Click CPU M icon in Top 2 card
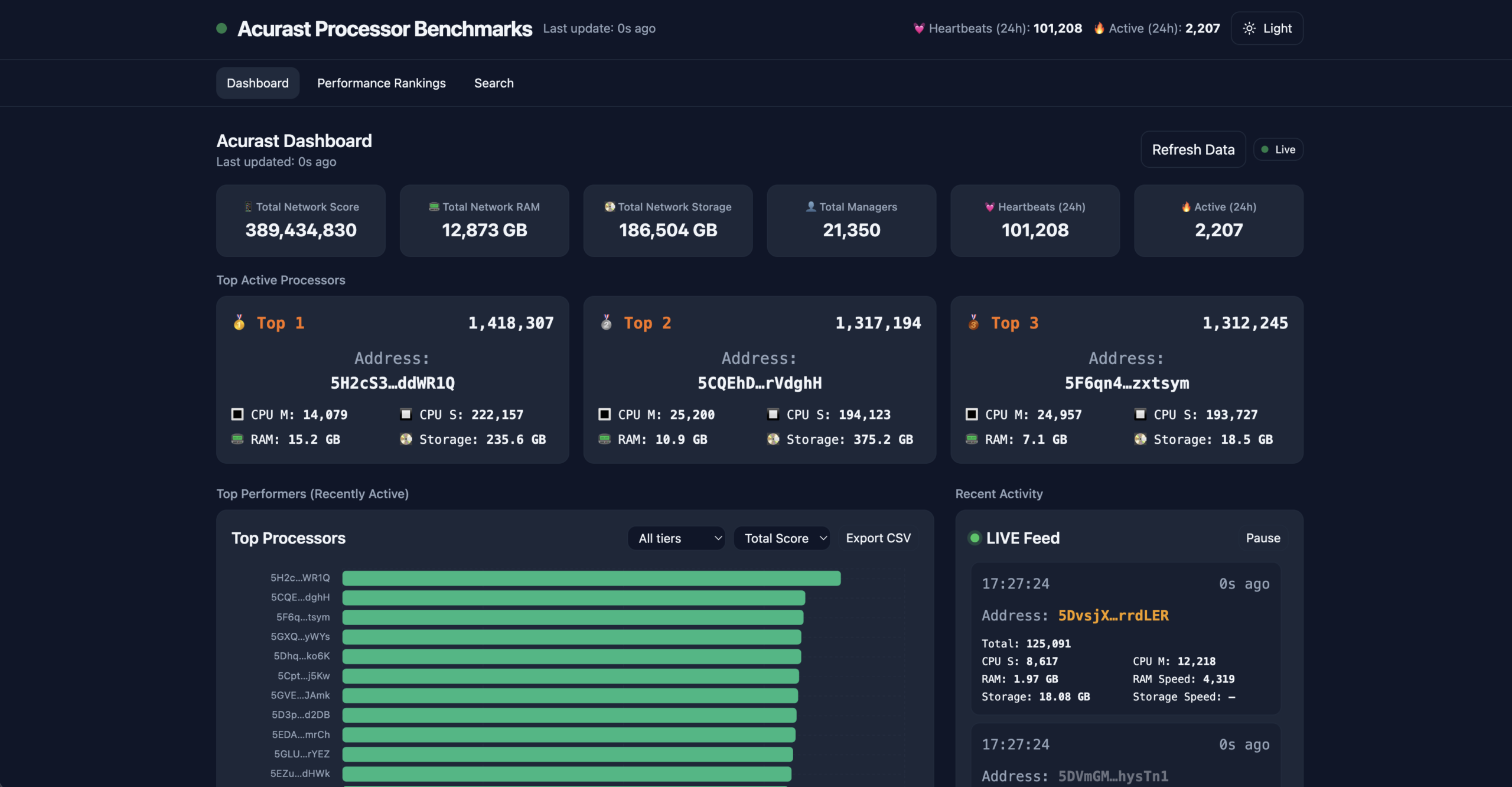Image resolution: width=1512 pixels, height=787 pixels. pos(605,414)
